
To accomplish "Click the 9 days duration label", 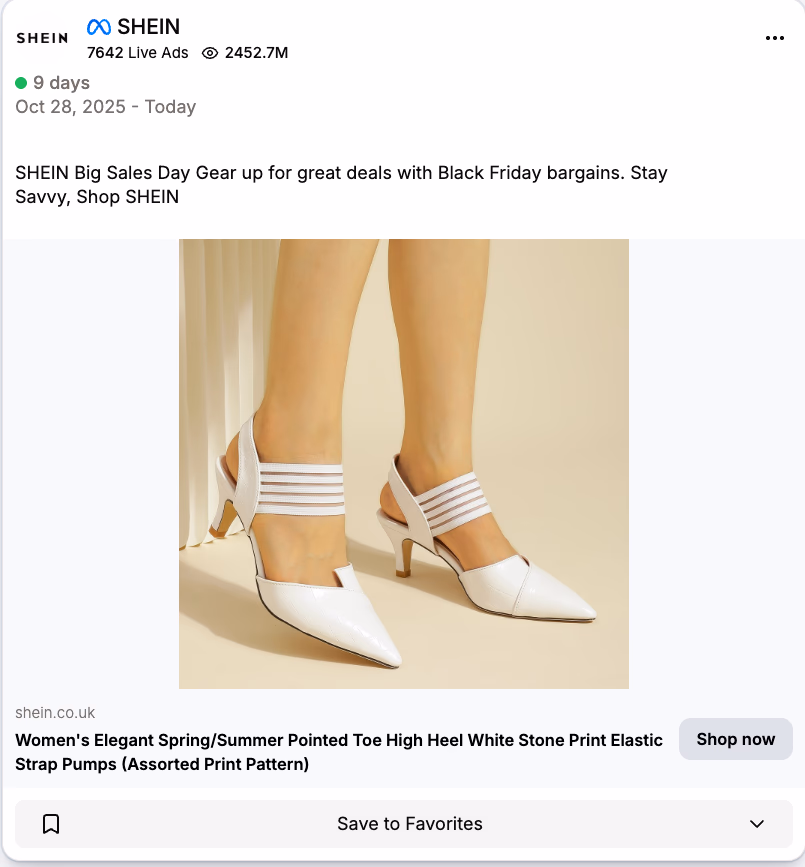I will (61, 82).
